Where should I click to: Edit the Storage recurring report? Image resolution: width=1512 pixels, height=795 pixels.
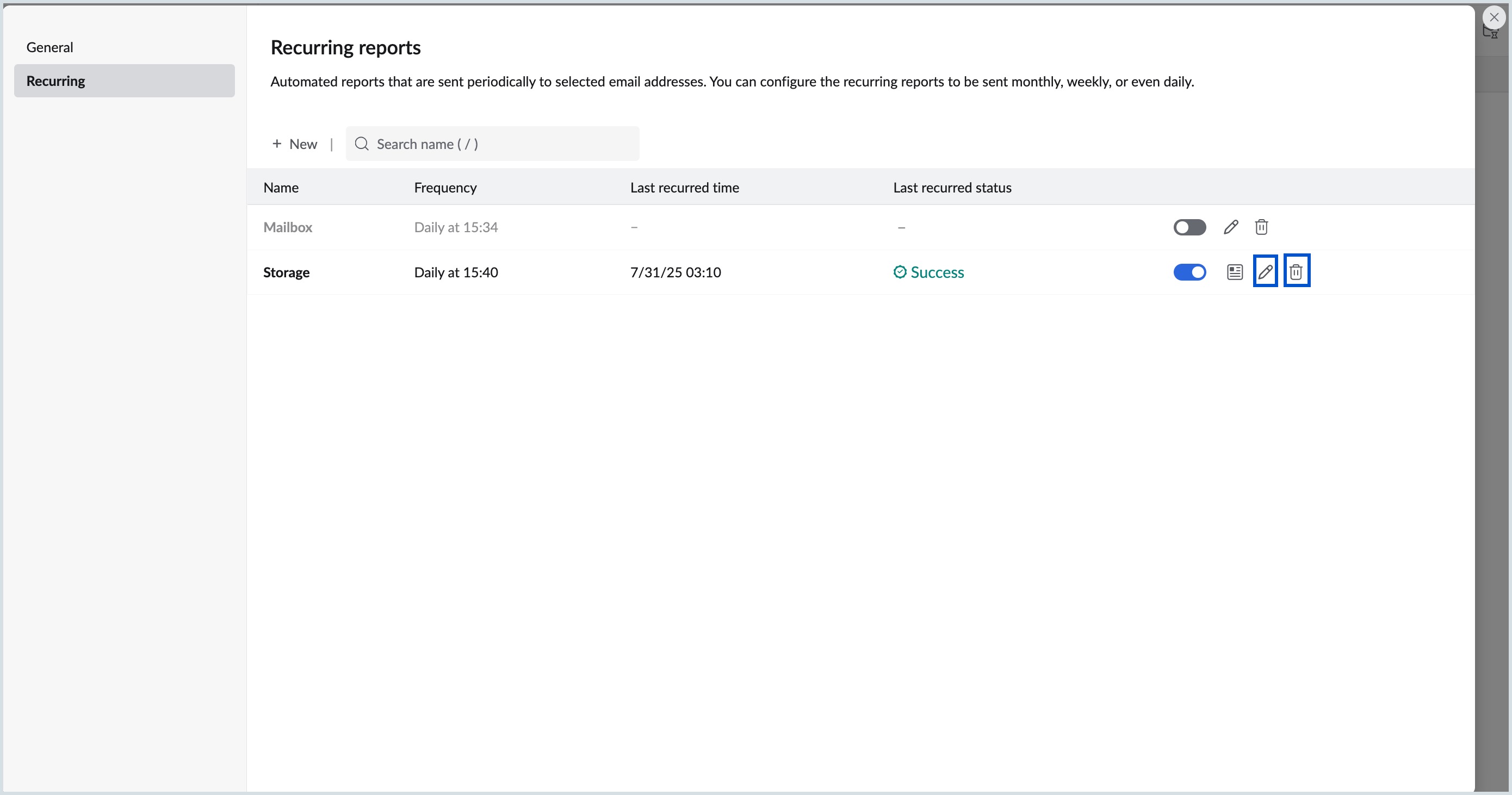1265,270
